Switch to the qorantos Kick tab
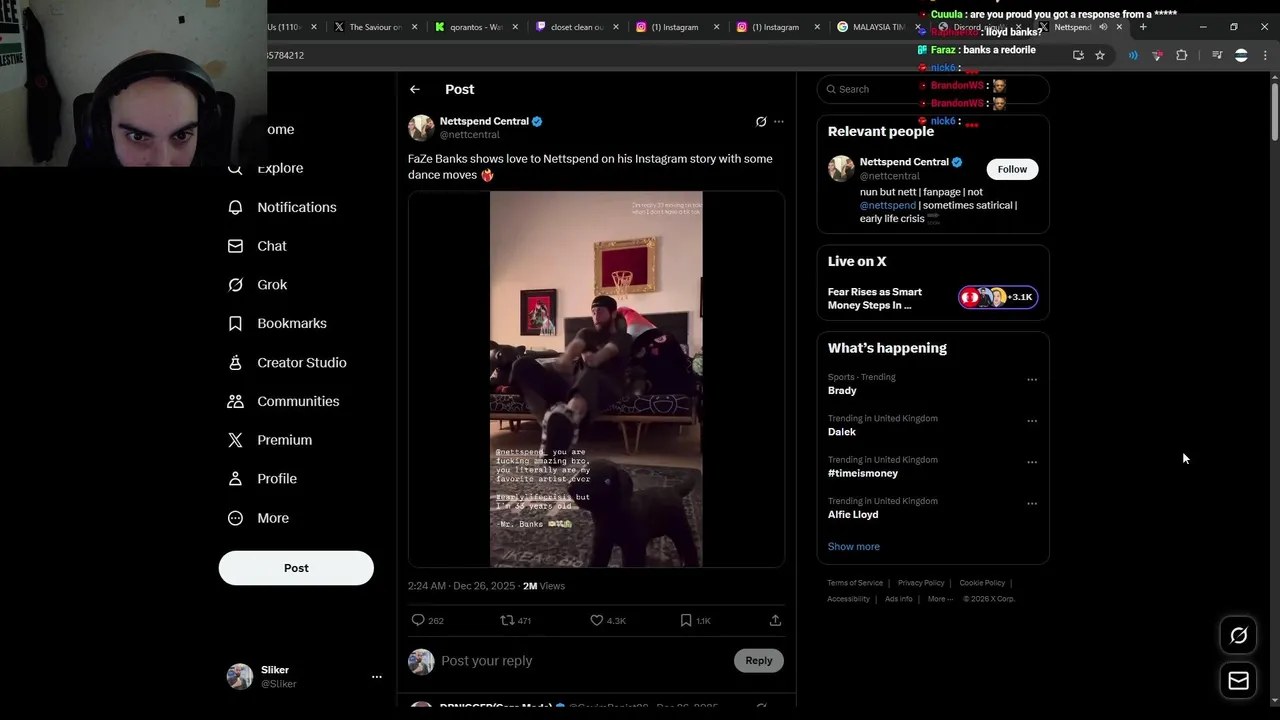The width and height of the screenshot is (1280, 720). [476, 27]
